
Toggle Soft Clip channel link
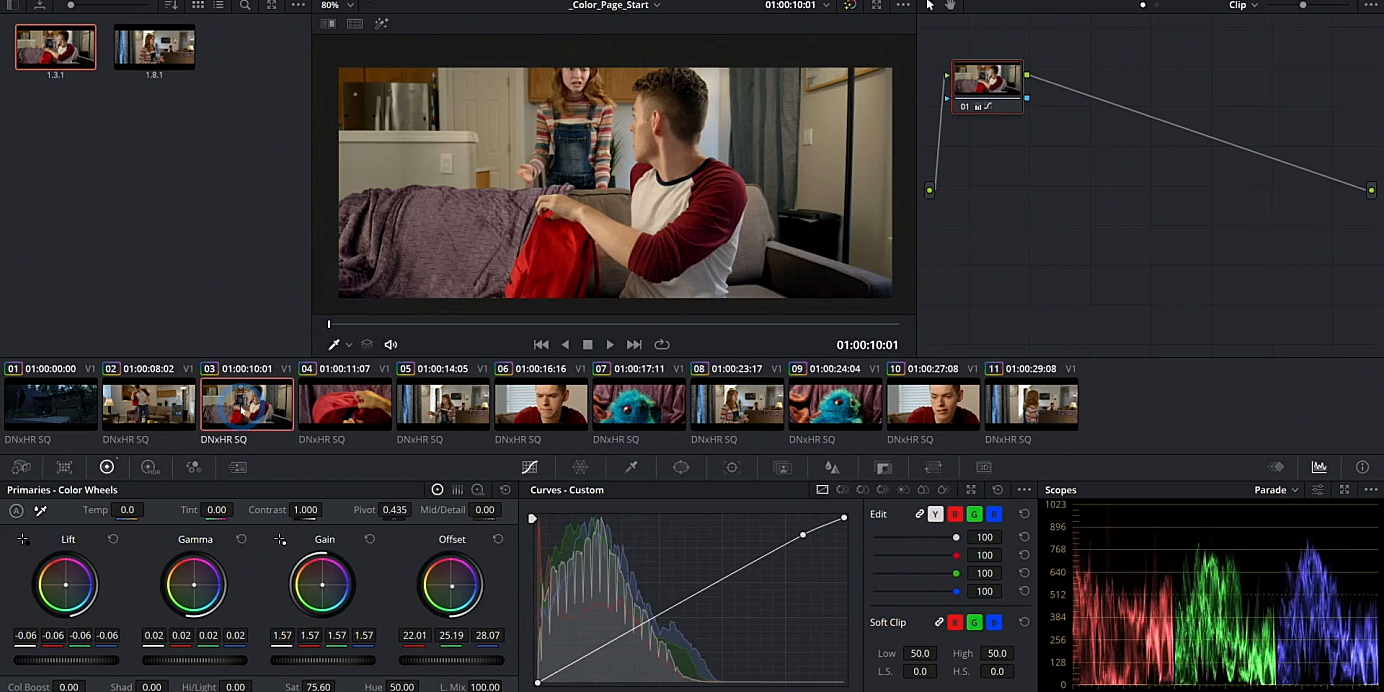[939, 622]
